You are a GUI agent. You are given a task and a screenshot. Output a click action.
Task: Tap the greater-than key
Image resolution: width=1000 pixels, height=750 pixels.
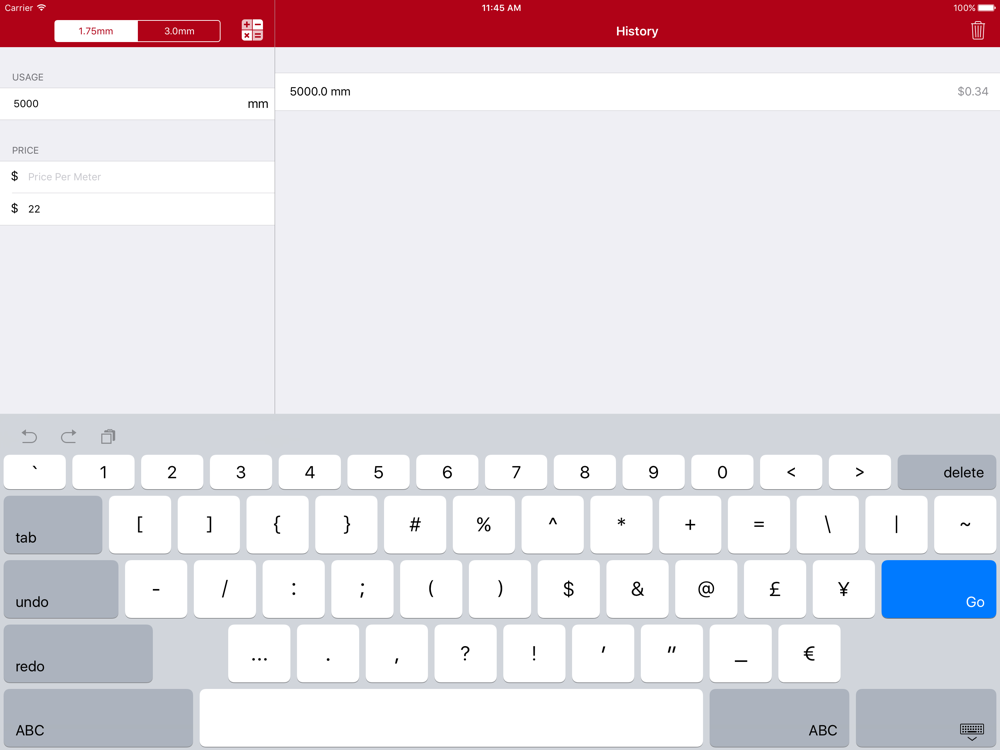pyautogui.click(x=860, y=472)
